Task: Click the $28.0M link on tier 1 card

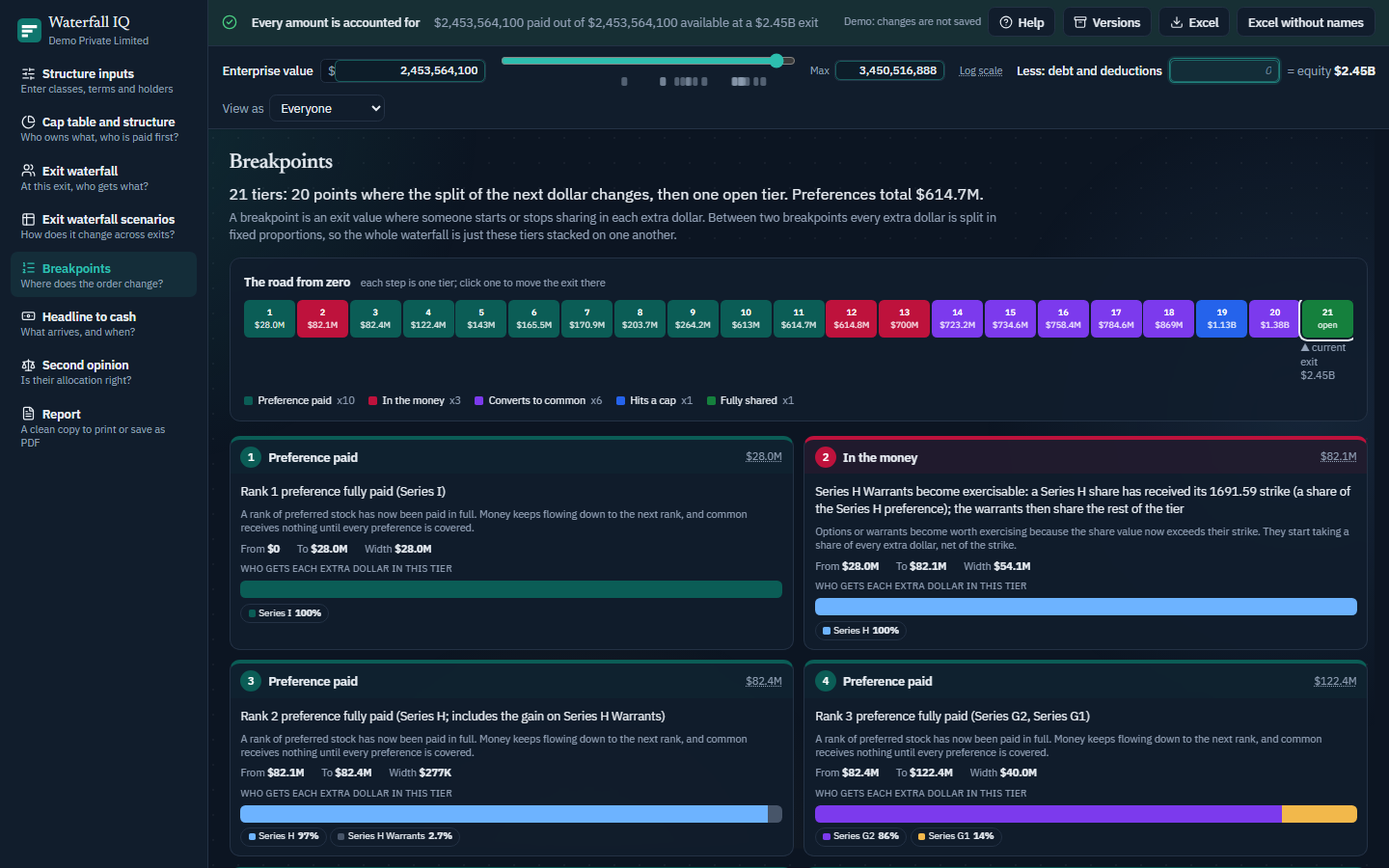Action: tap(764, 457)
